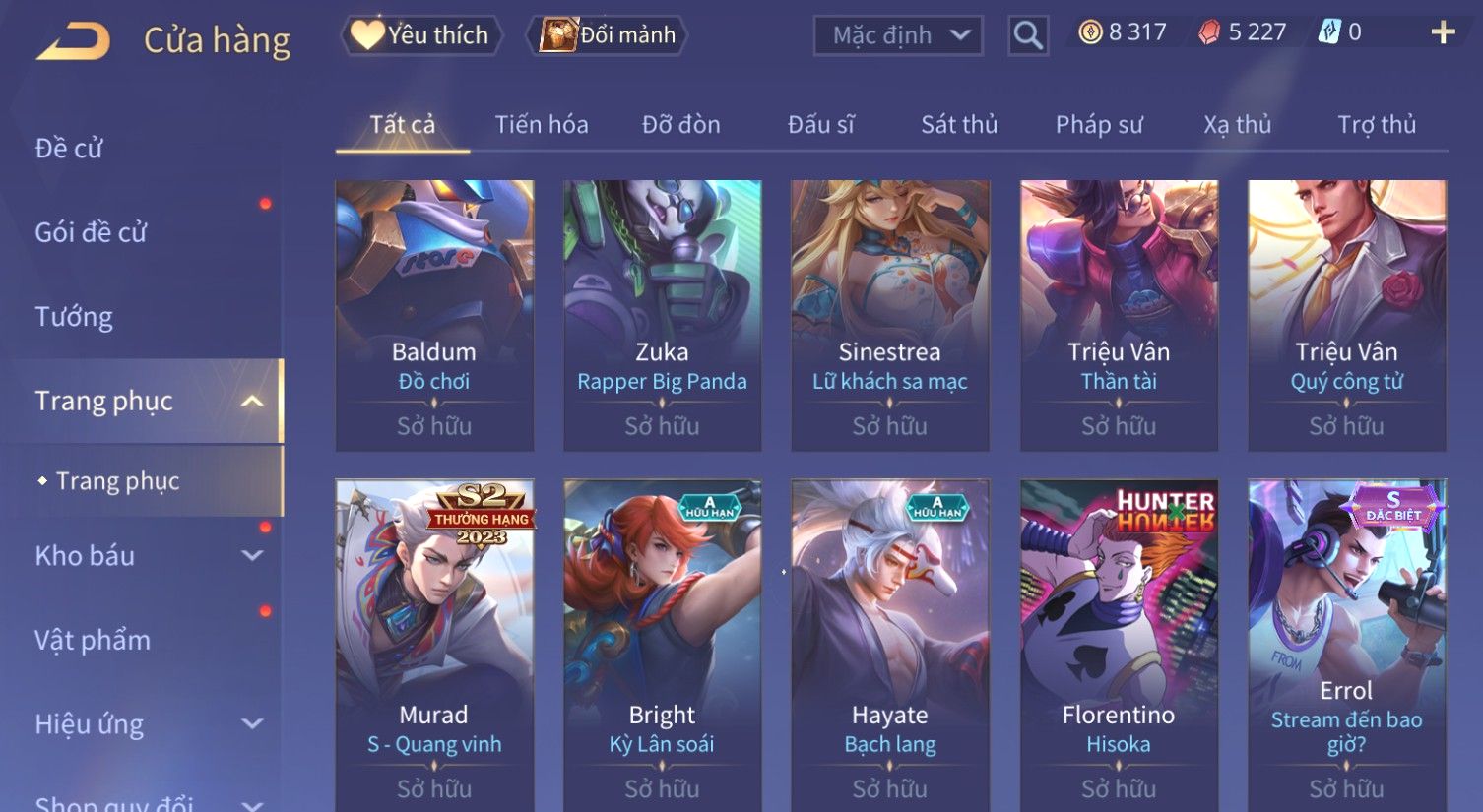The width and height of the screenshot is (1483, 812).
Task: Expand the Kho báu sidebar section
Action: (x=252, y=555)
